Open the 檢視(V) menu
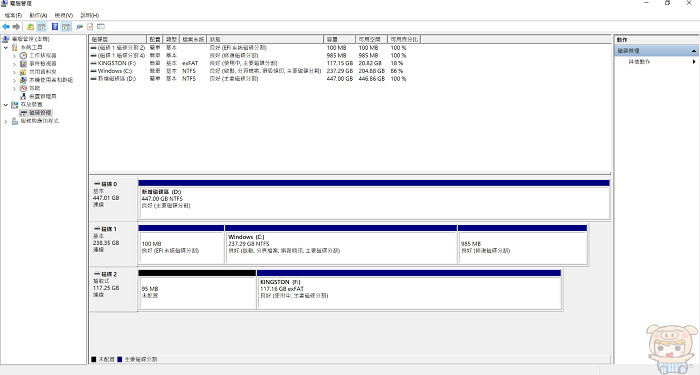 (x=64, y=15)
